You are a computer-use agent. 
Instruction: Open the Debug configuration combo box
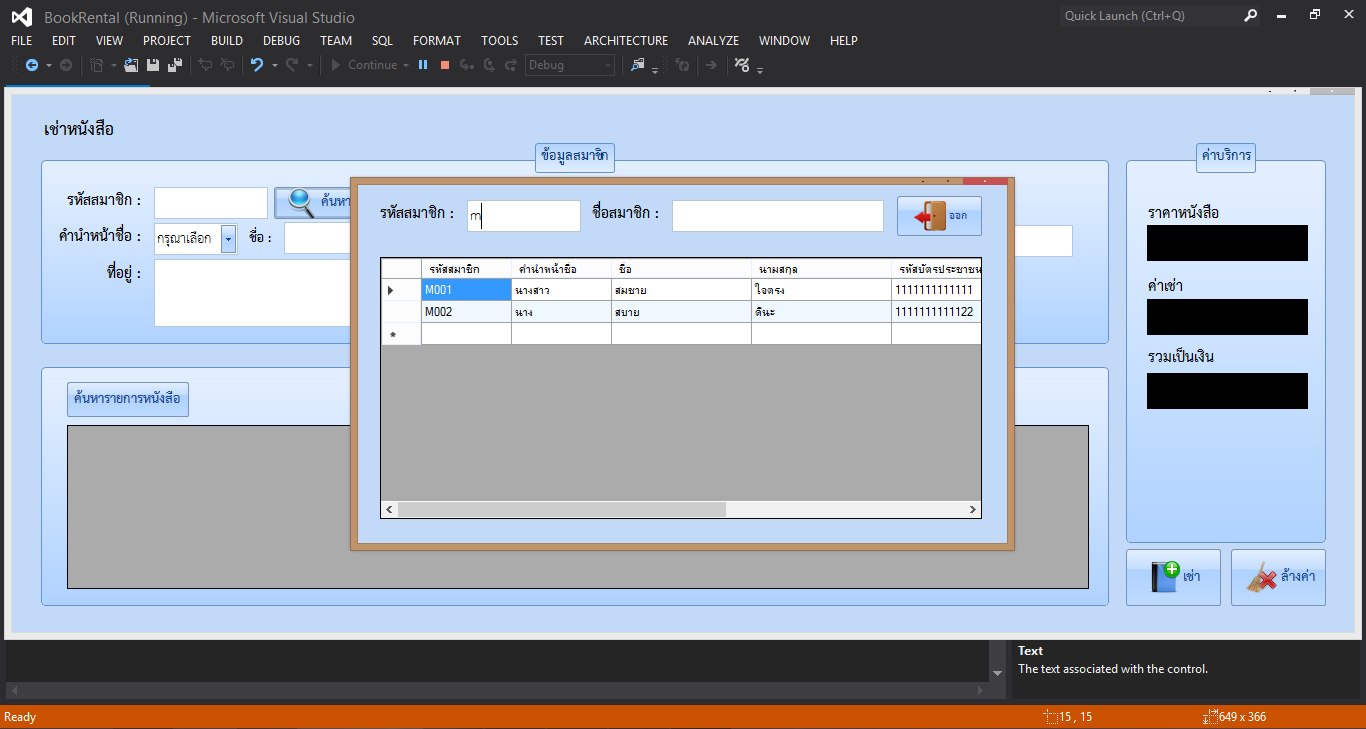pos(570,65)
